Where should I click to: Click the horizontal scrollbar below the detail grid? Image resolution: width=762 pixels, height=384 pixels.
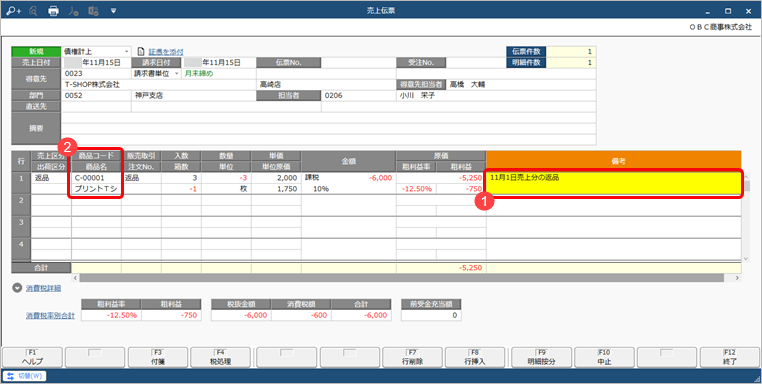coord(402,278)
